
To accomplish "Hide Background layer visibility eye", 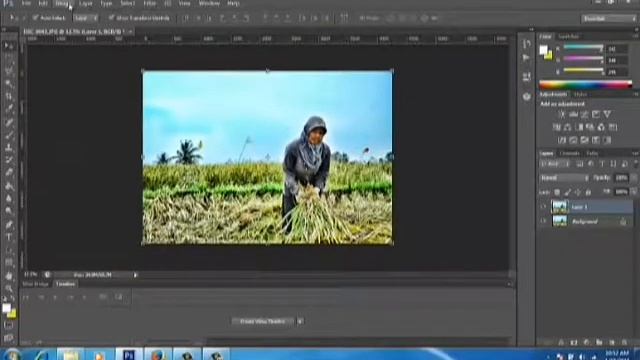I will click(x=543, y=221).
